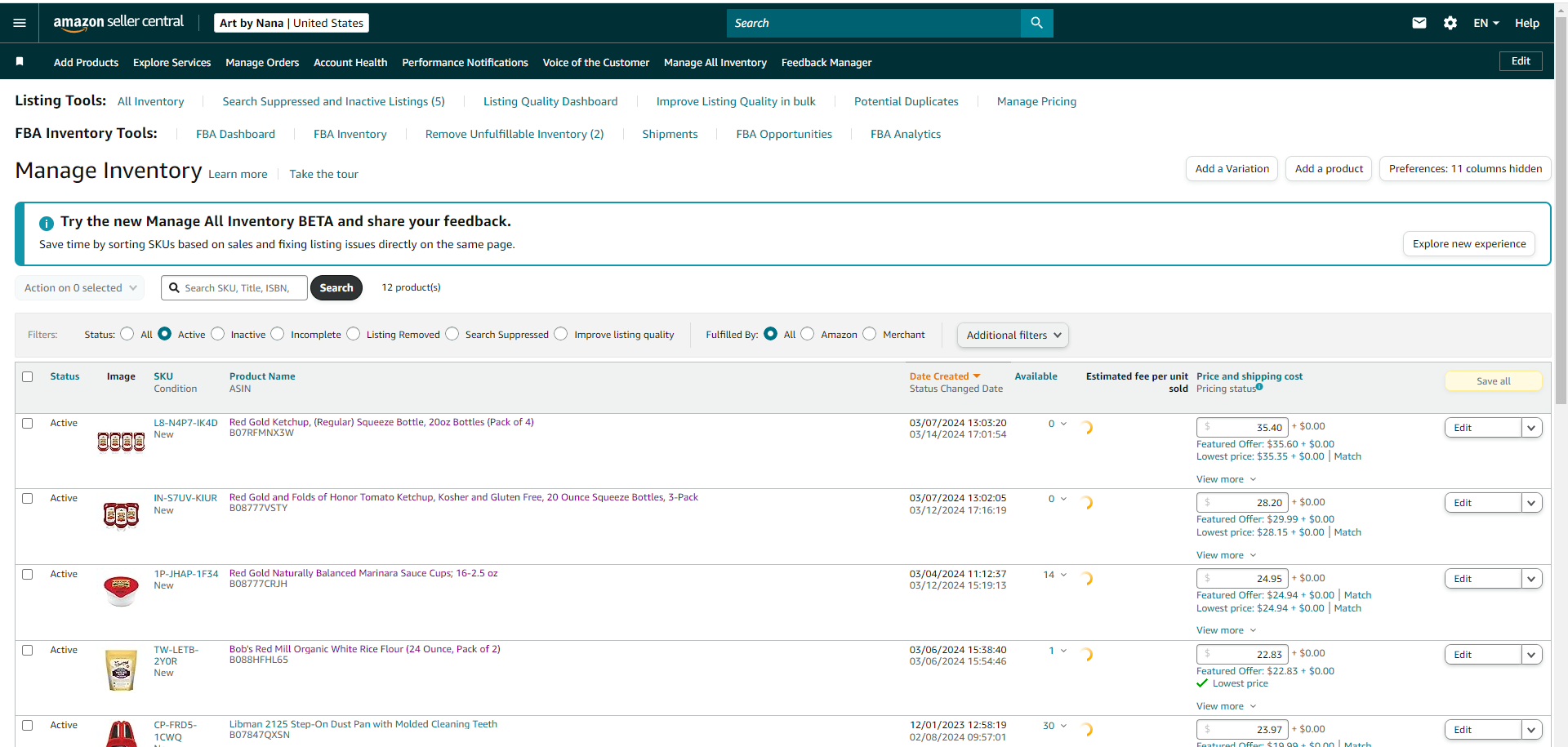The image size is (1568, 747).
Task: Click Match next to Lowest price $35.35
Action: (x=1347, y=456)
